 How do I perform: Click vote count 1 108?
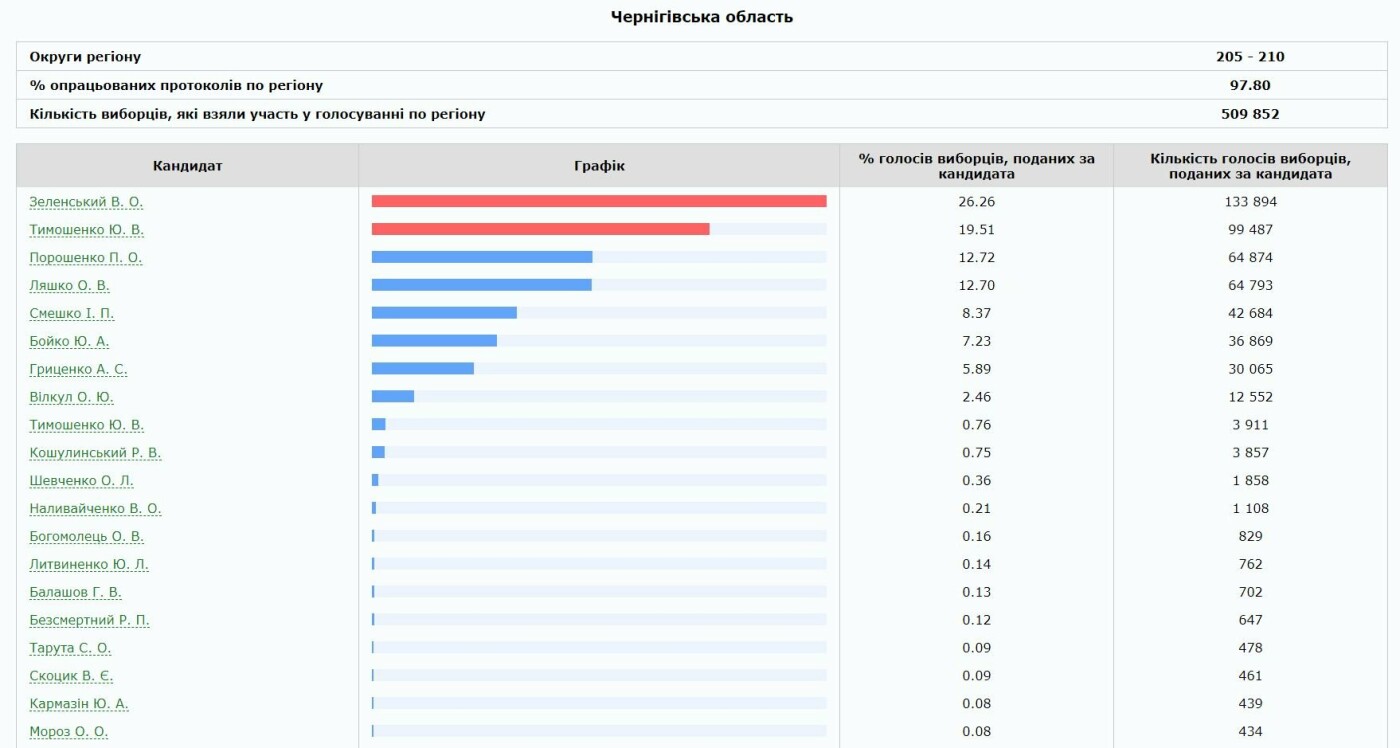[1250, 509]
